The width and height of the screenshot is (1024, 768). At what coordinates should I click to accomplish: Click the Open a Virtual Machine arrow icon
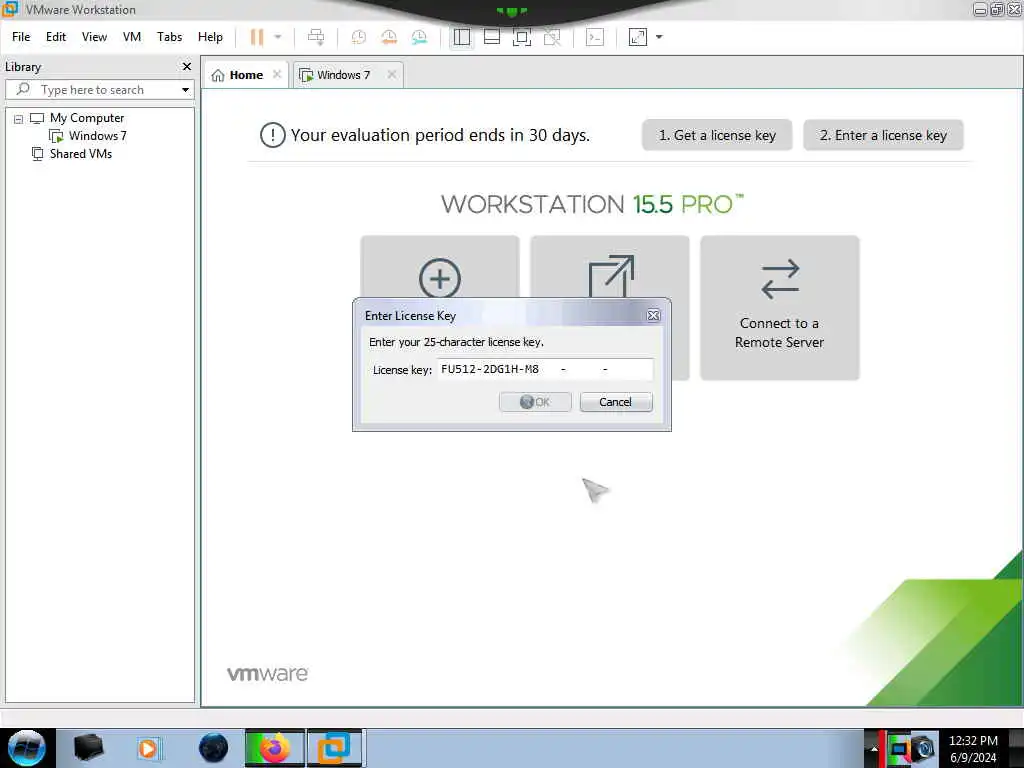pyautogui.click(x=611, y=276)
